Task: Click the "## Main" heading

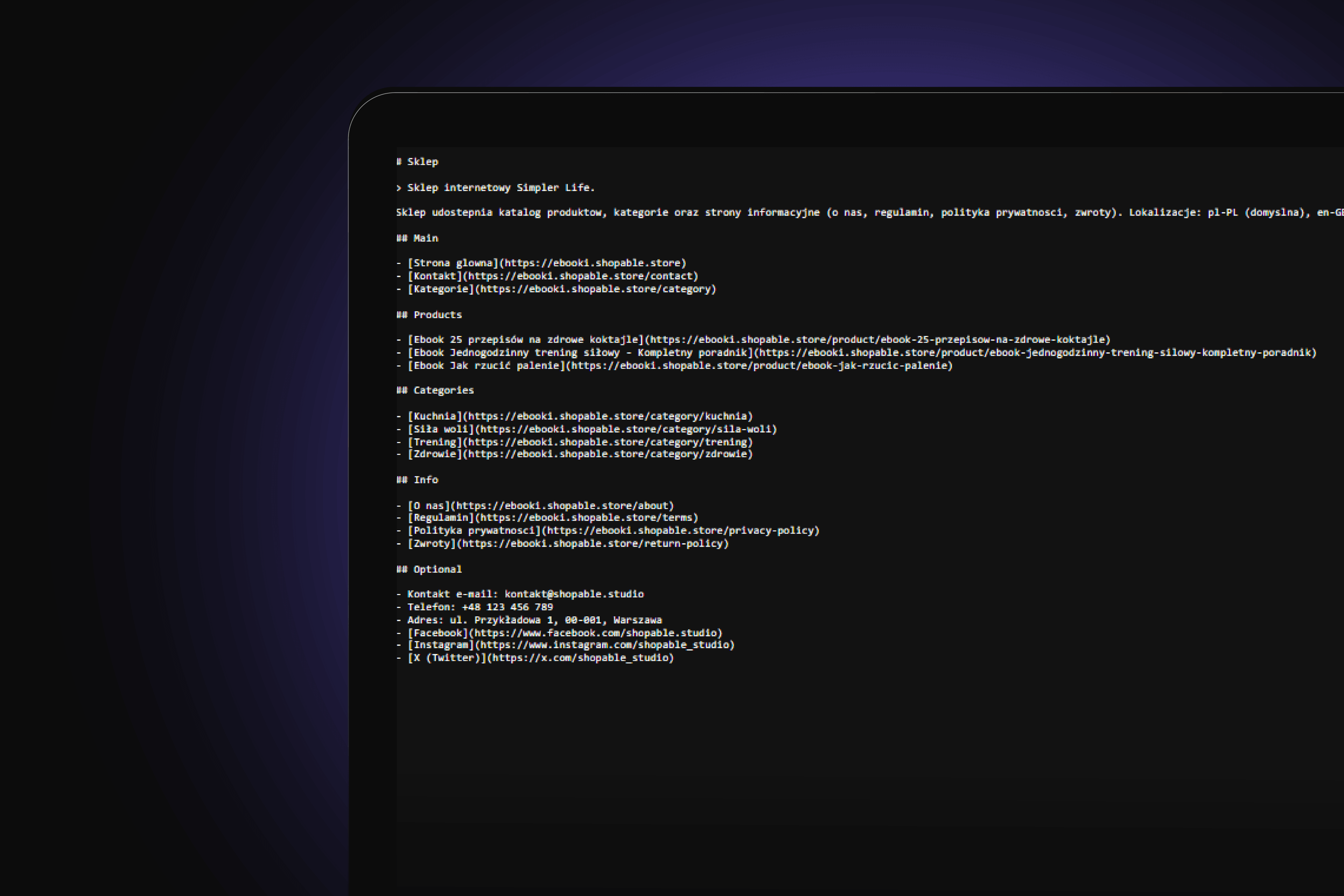Action: (417, 238)
